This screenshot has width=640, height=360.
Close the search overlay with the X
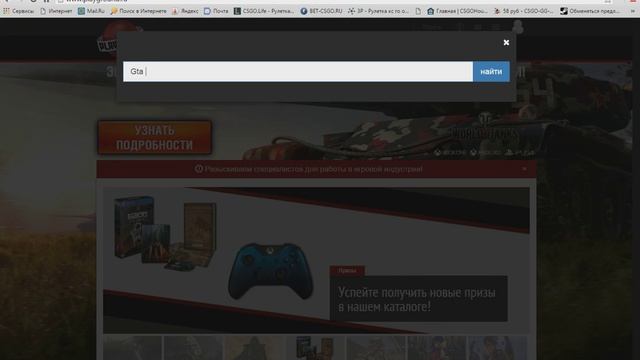pos(506,42)
